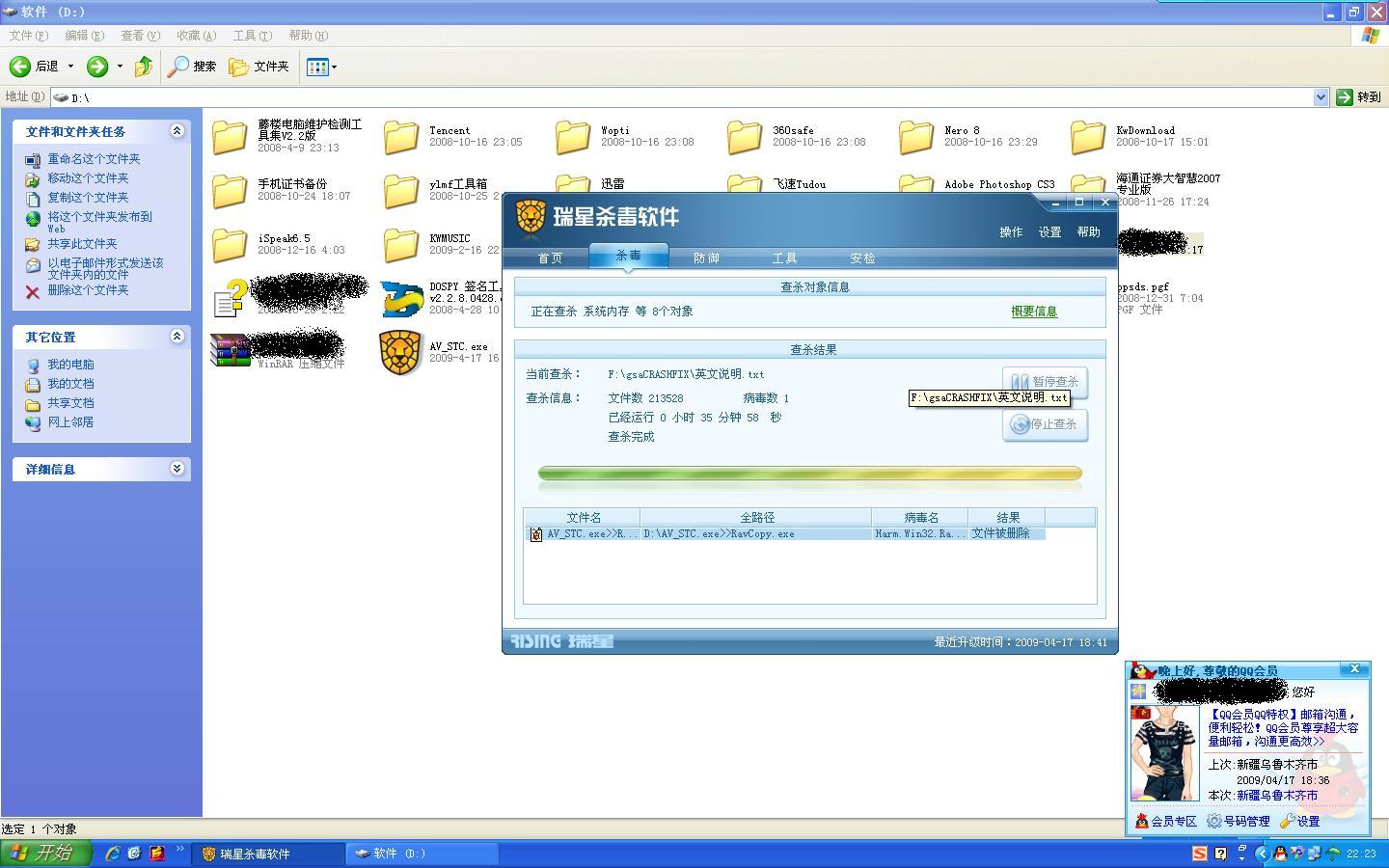Click the 转到 go button
The image size is (1389, 868).
pyautogui.click(x=1359, y=97)
